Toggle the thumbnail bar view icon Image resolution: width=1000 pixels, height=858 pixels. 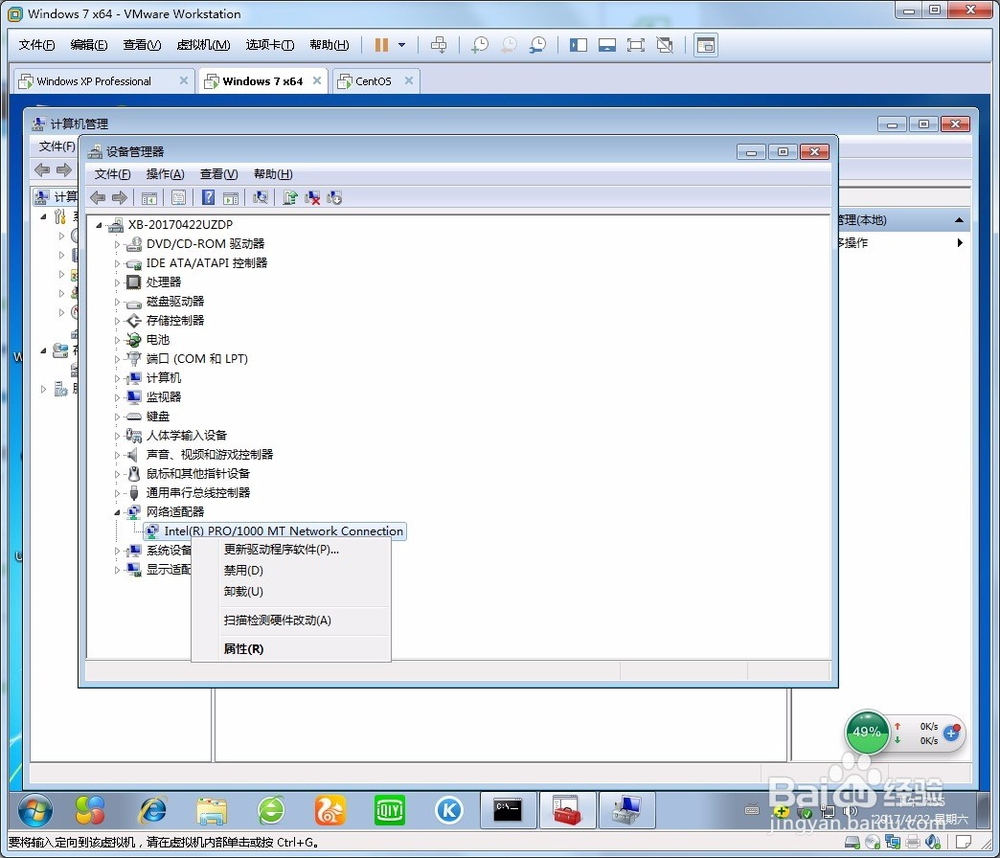point(607,45)
